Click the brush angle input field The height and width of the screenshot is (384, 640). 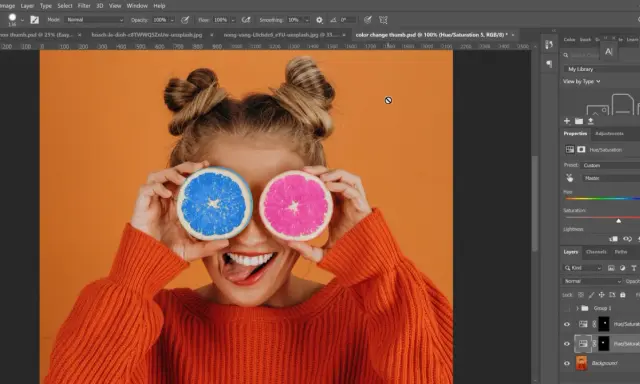coord(348,20)
